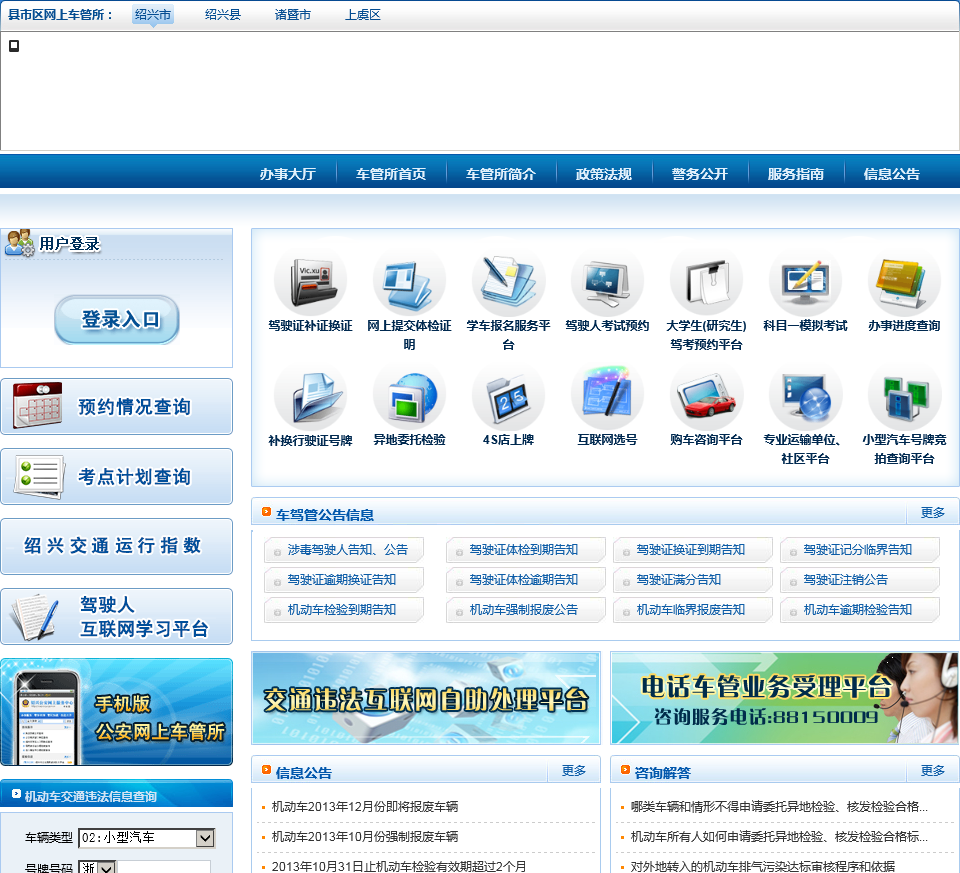Click the 号牌号码 text input field

coord(164,867)
